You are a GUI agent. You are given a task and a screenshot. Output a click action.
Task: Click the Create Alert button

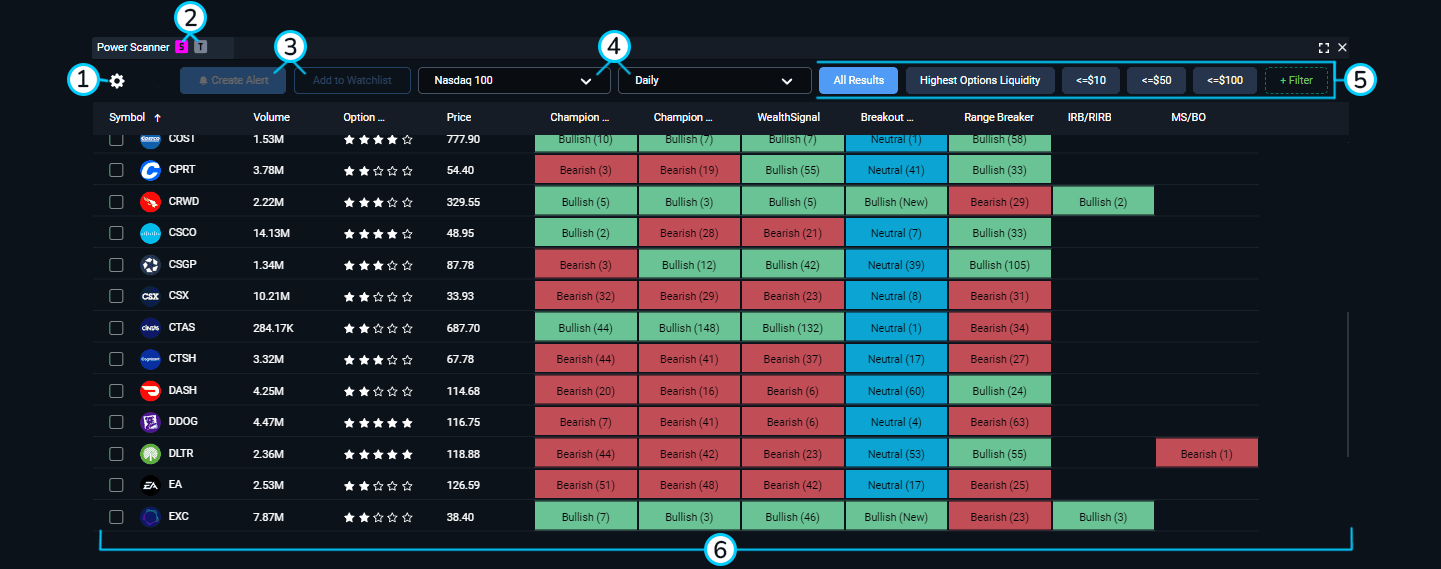[x=232, y=81]
